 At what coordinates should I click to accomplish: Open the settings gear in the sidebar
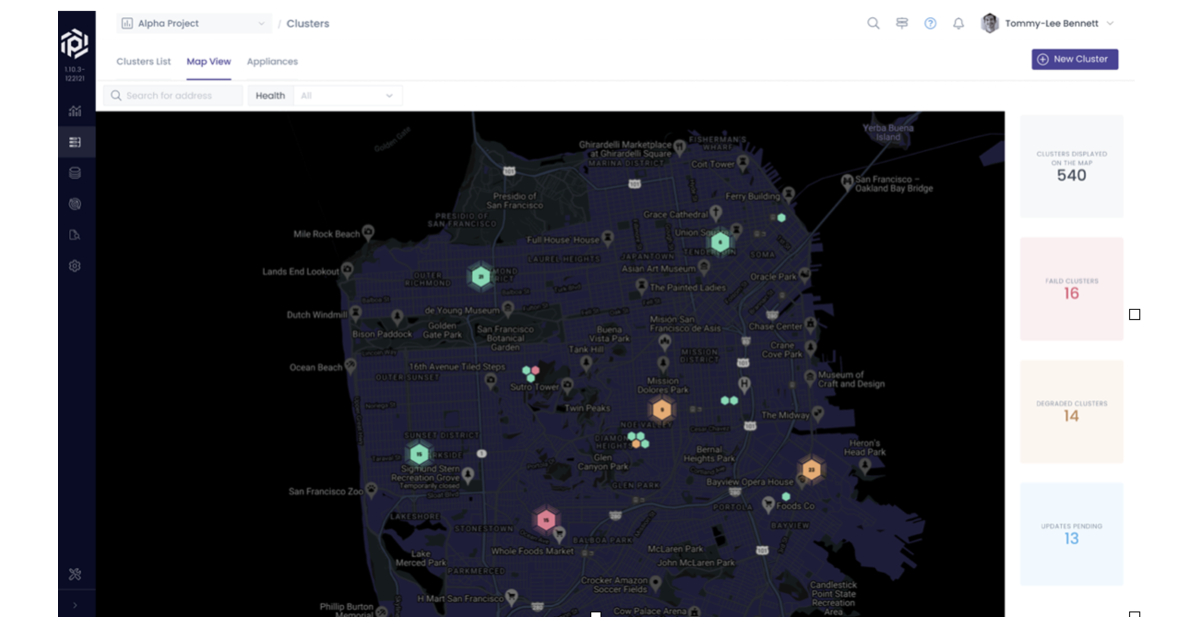(x=76, y=265)
